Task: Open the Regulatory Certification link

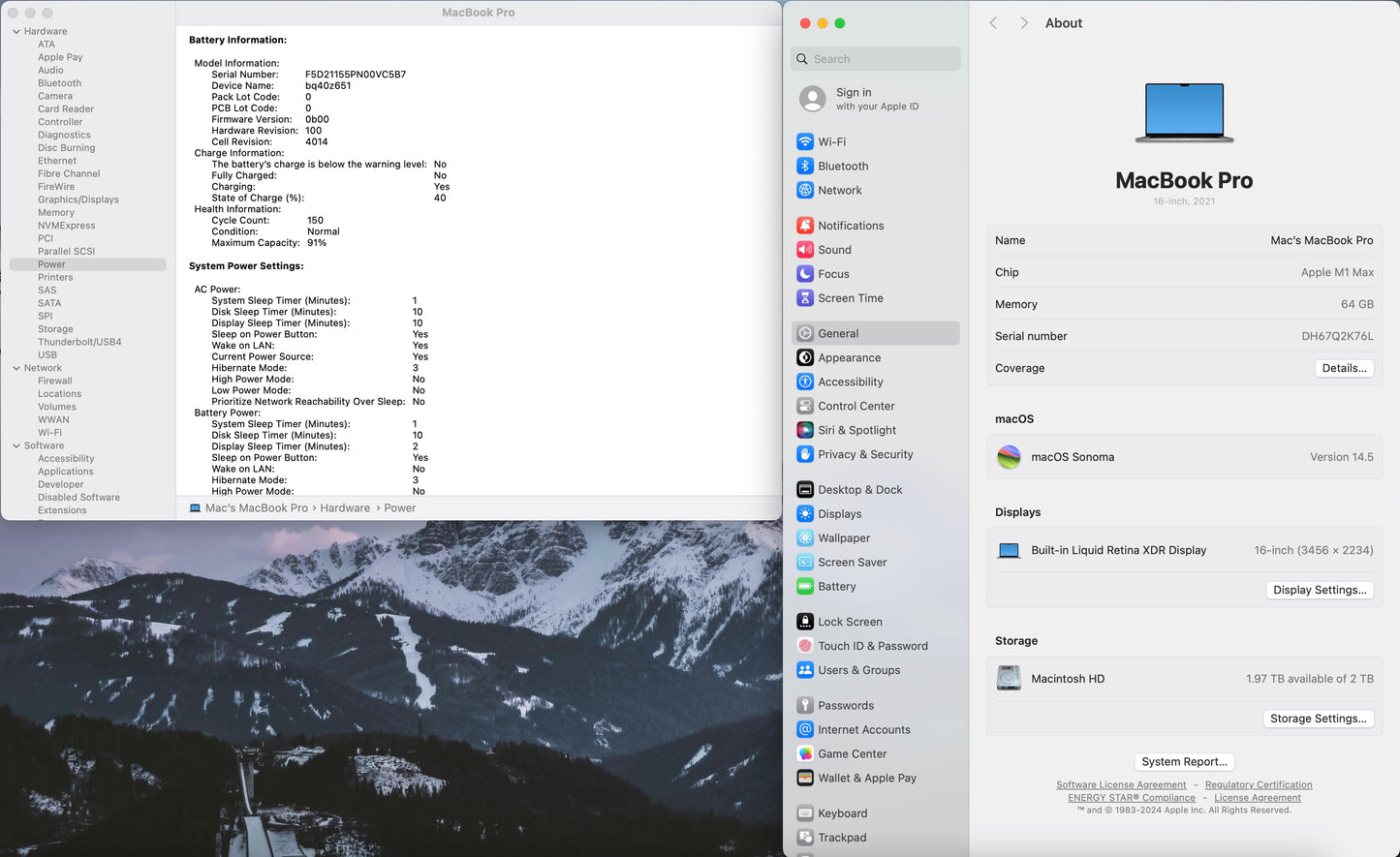Action: click(x=1259, y=785)
